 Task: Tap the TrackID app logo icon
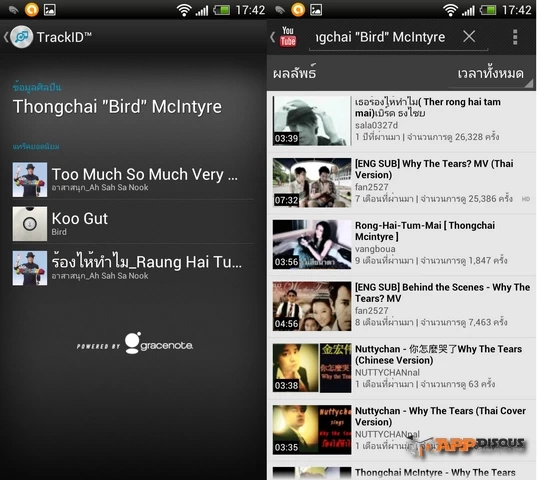(x=21, y=37)
